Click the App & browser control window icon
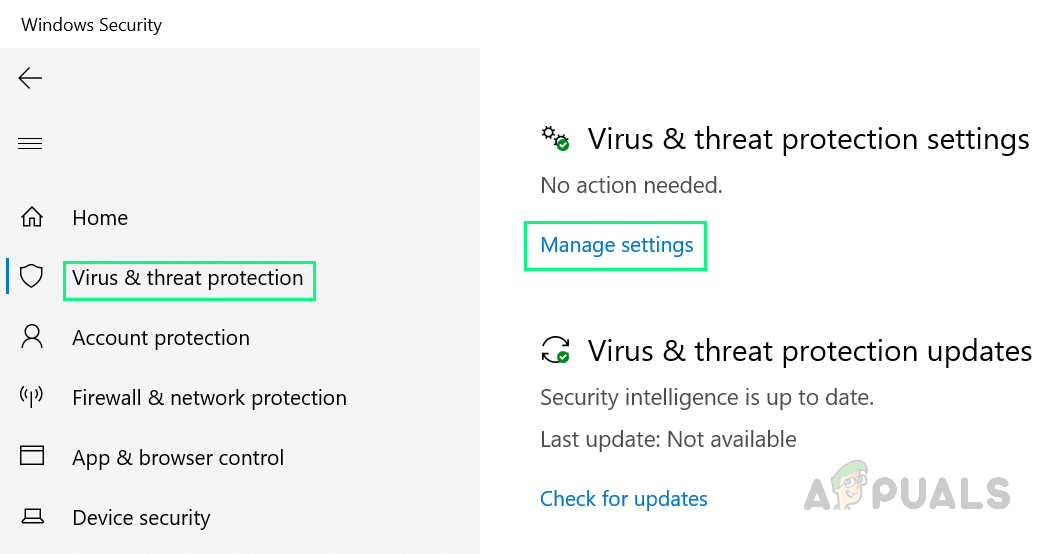This screenshot has width=1051, height=554. (32, 457)
